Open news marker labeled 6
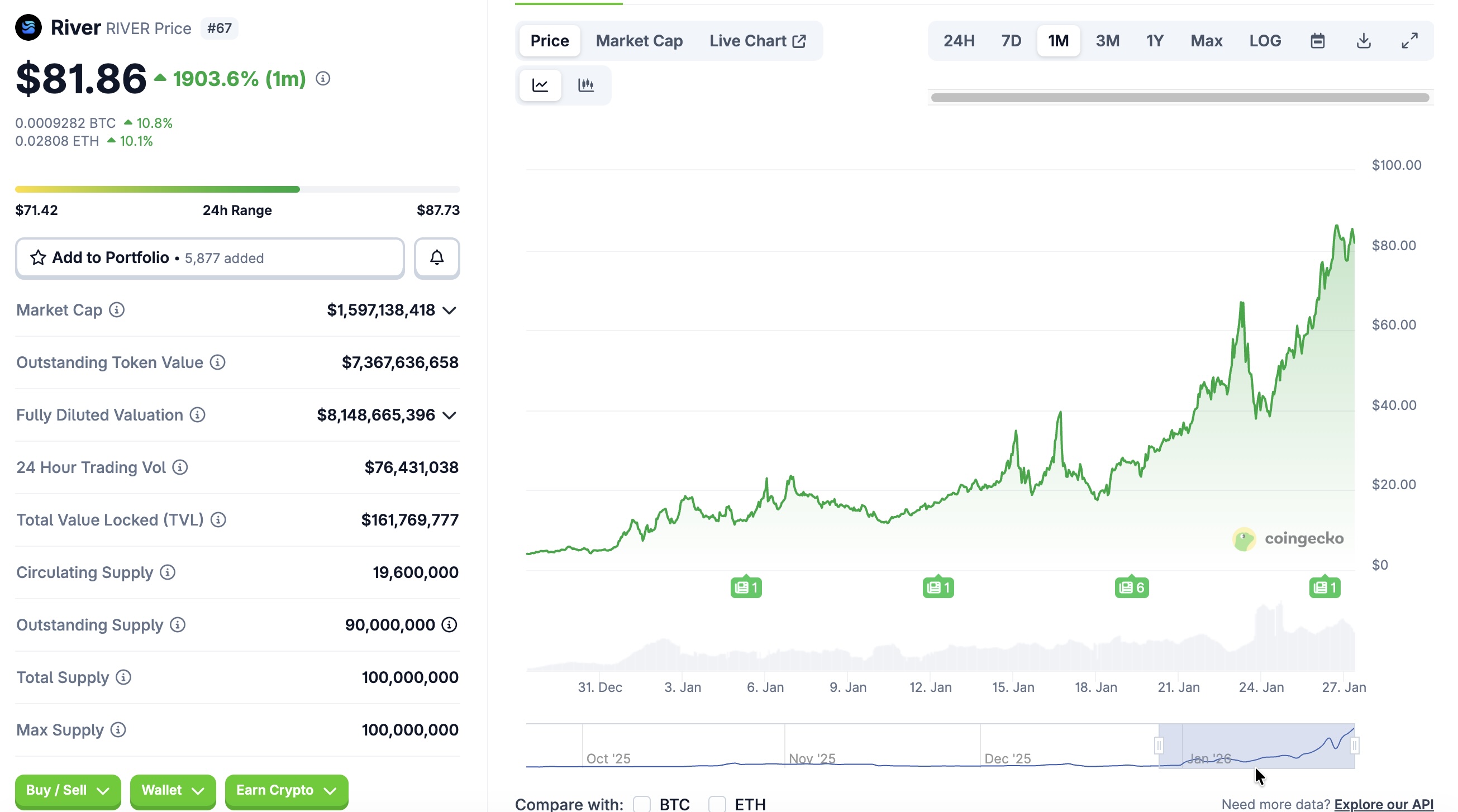The height and width of the screenshot is (812, 1458). (x=1131, y=587)
